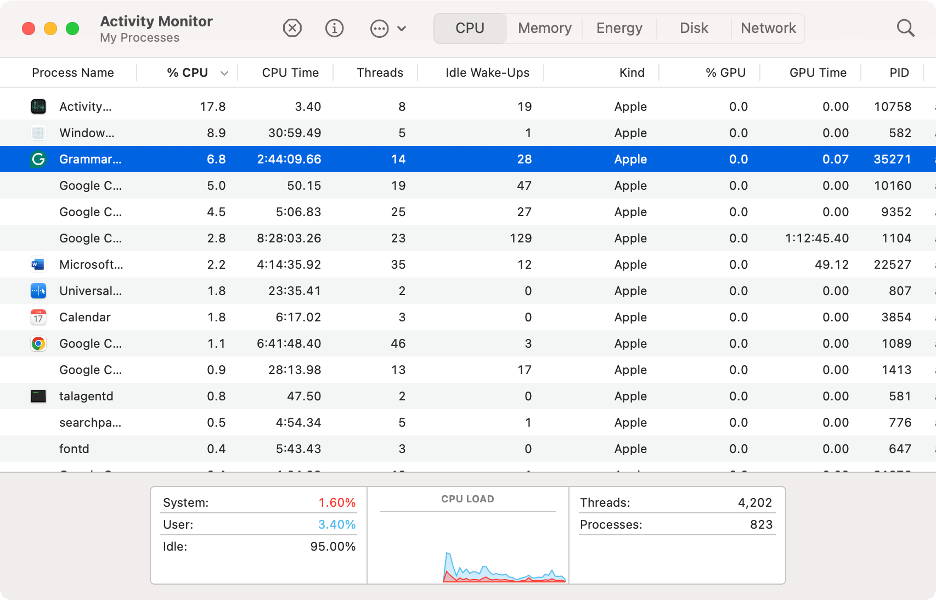Switch to the Memory tab
Viewport: 936px width, 600px height.
544,28
